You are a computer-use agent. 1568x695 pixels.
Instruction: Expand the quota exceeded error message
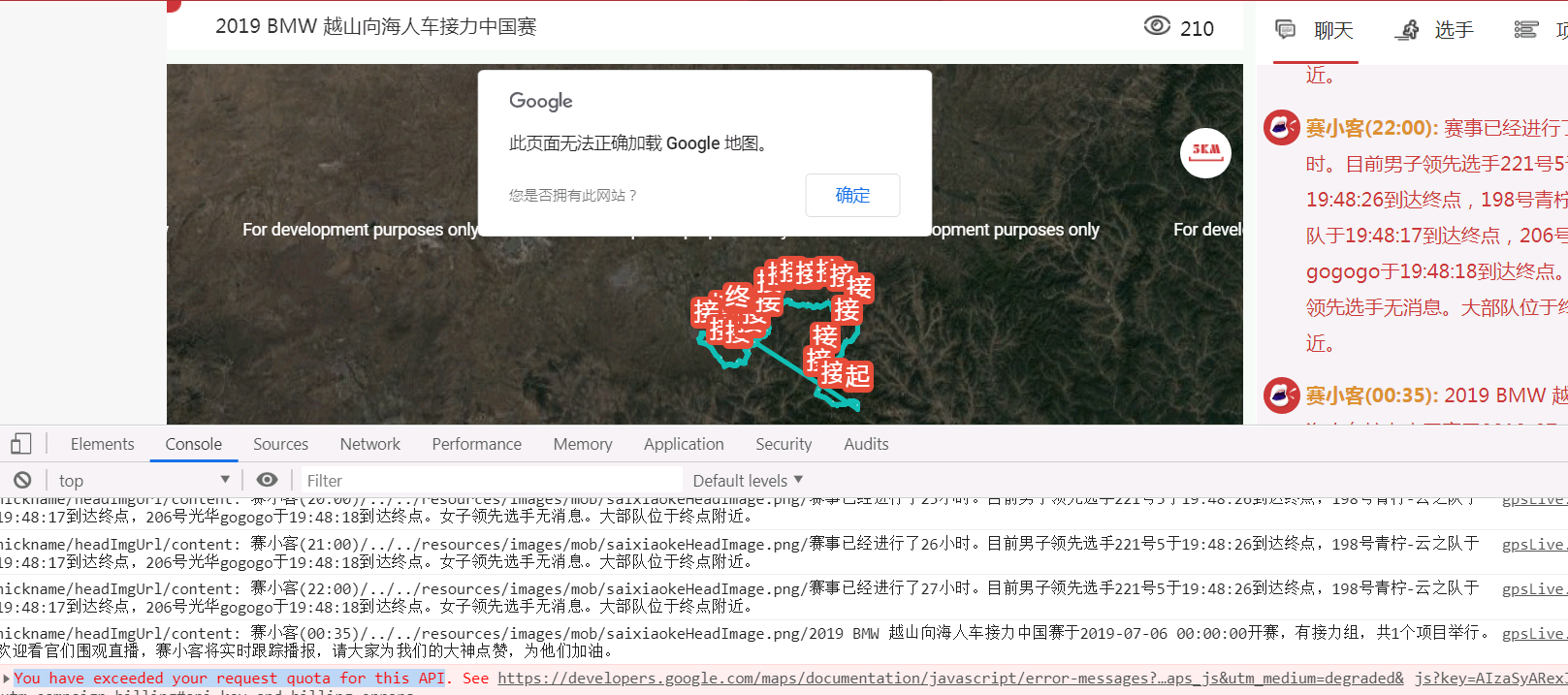click(7, 679)
